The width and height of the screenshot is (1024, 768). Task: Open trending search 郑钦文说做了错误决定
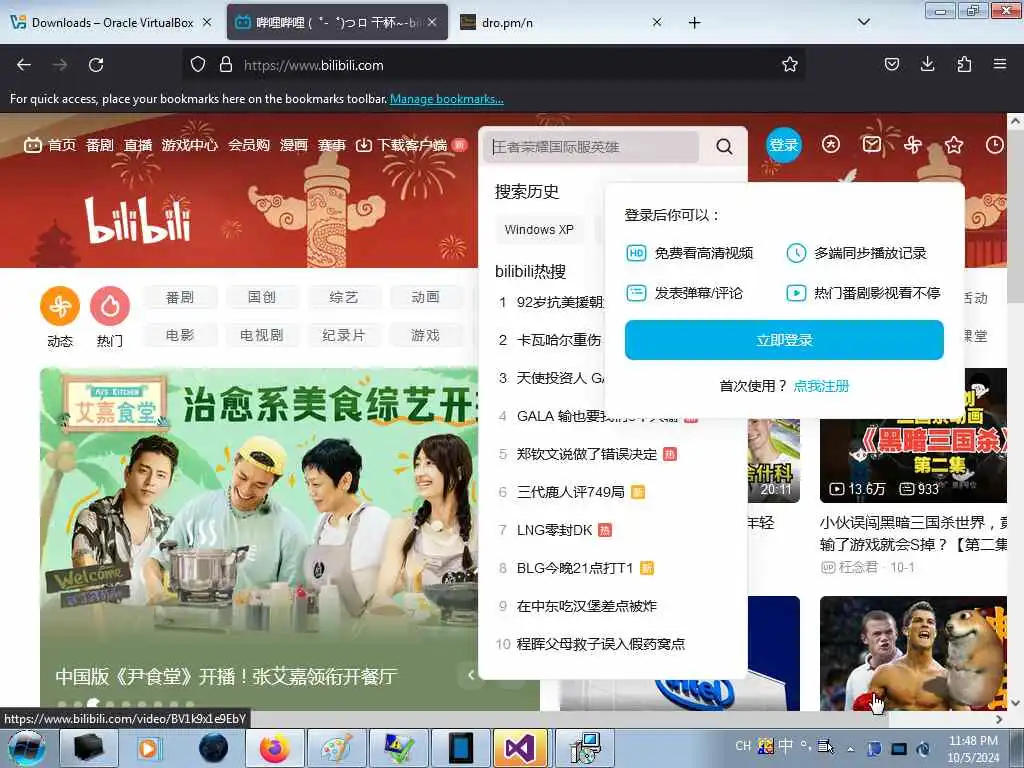tap(586, 454)
